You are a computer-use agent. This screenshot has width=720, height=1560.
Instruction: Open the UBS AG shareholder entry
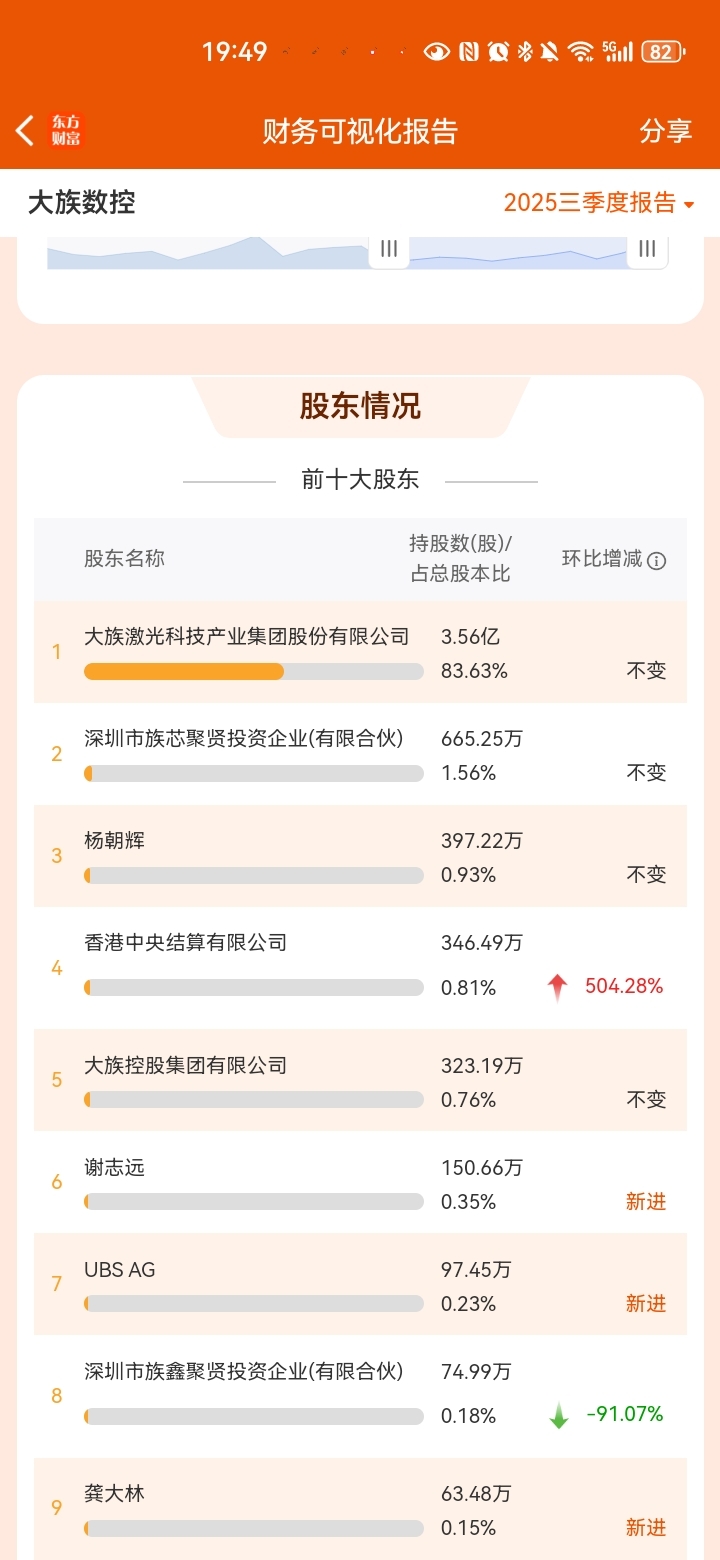click(x=120, y=1270)
